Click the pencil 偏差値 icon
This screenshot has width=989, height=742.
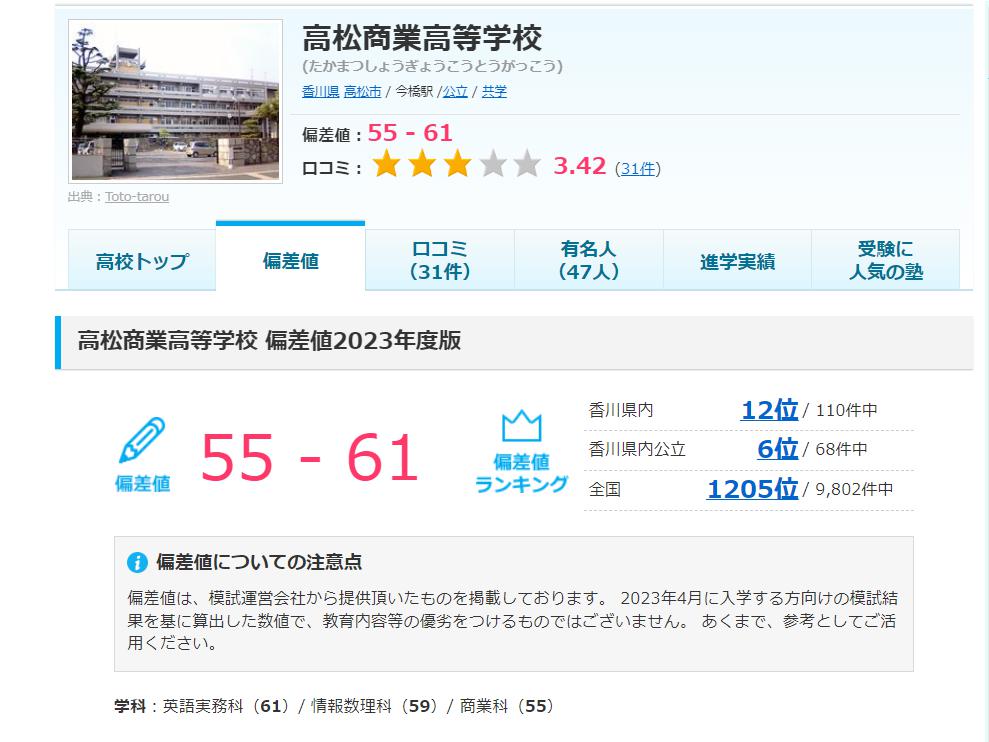(141, 441)
